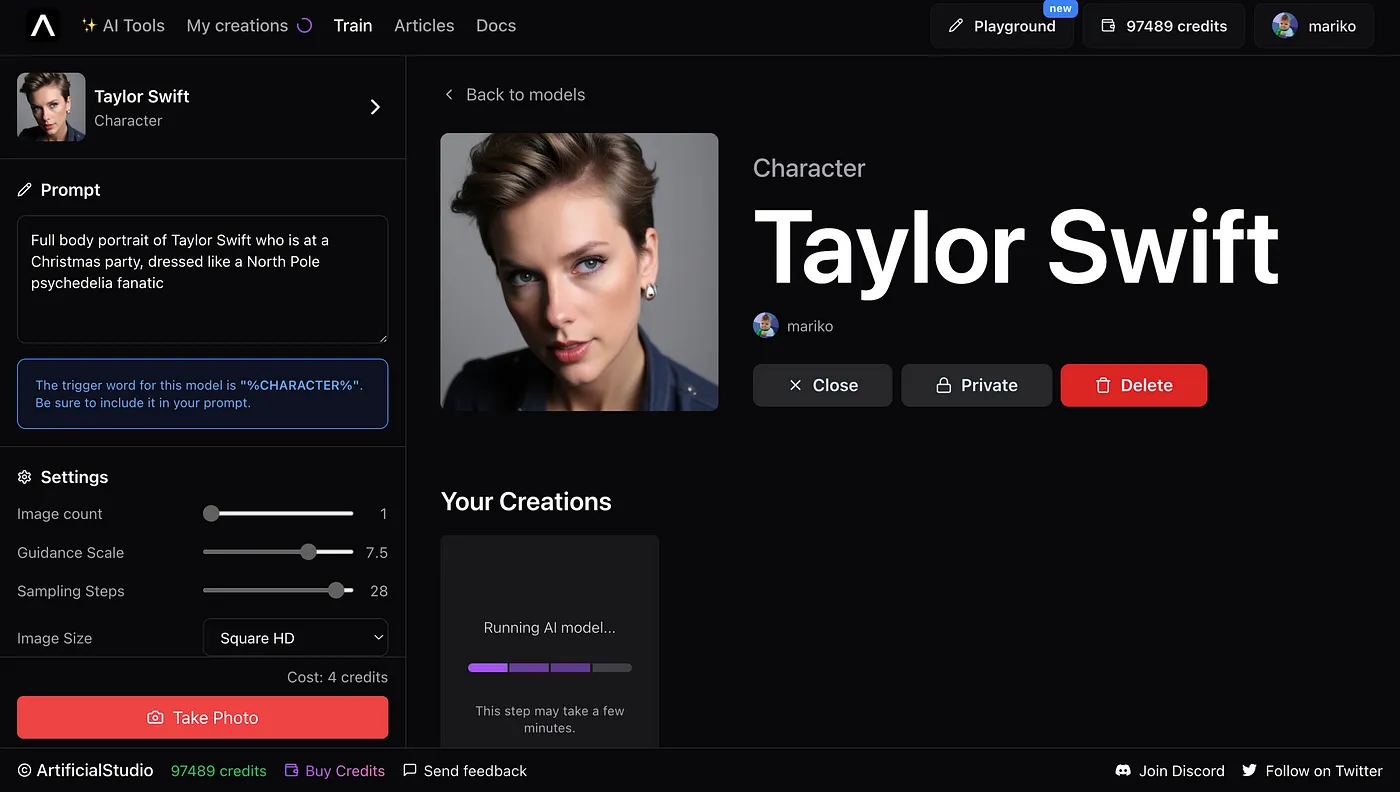Open the Train tab
This screenshot has width=1400, height=792.
pos(353,26)
